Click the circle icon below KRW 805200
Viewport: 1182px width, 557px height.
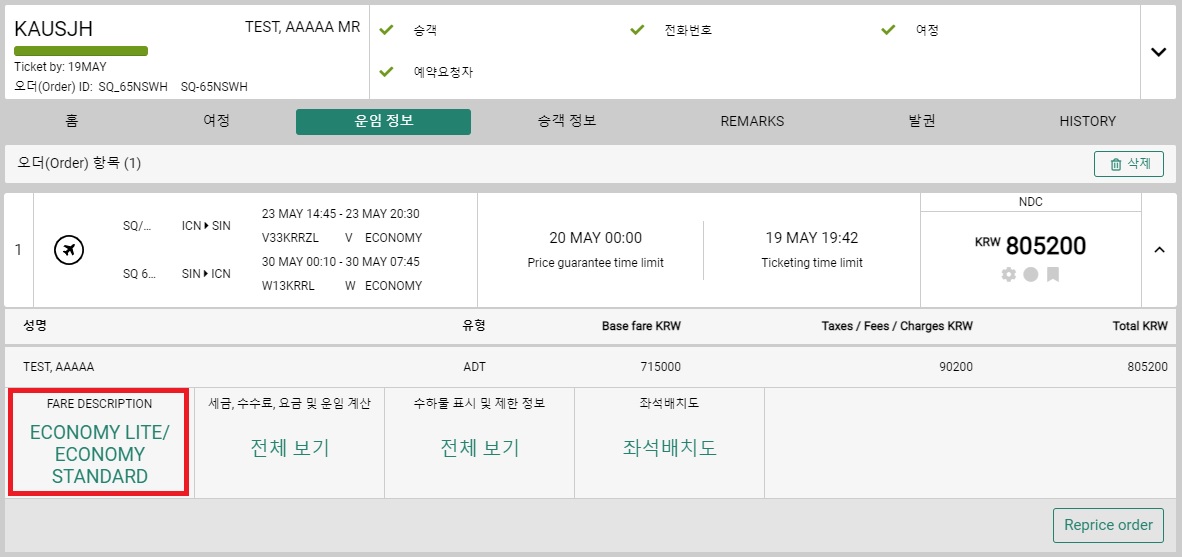point(1030,275)
